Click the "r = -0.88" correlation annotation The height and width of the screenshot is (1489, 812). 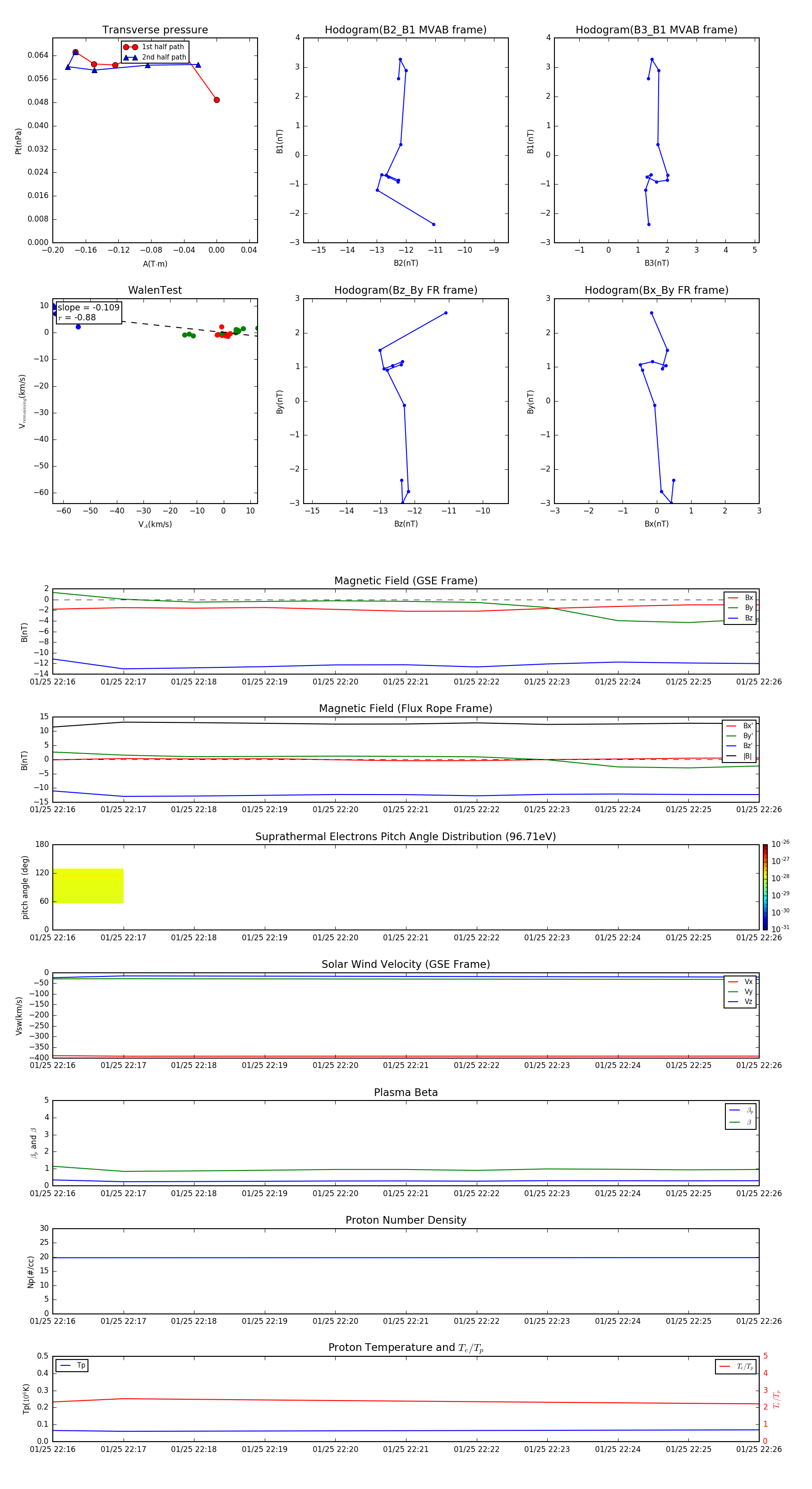click(77, 318)
